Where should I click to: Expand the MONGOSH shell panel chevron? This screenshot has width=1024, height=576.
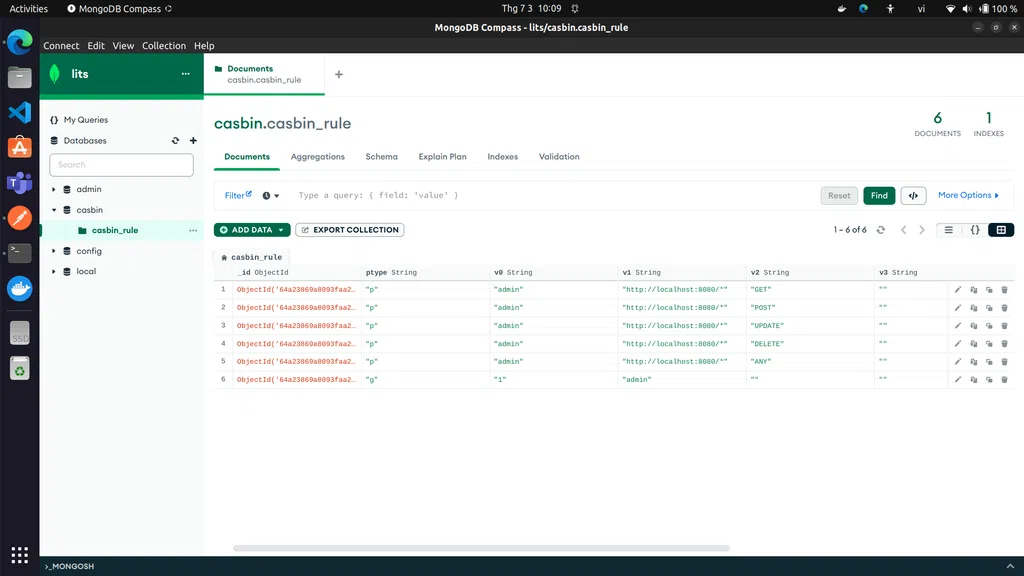tap(1010, 566)
